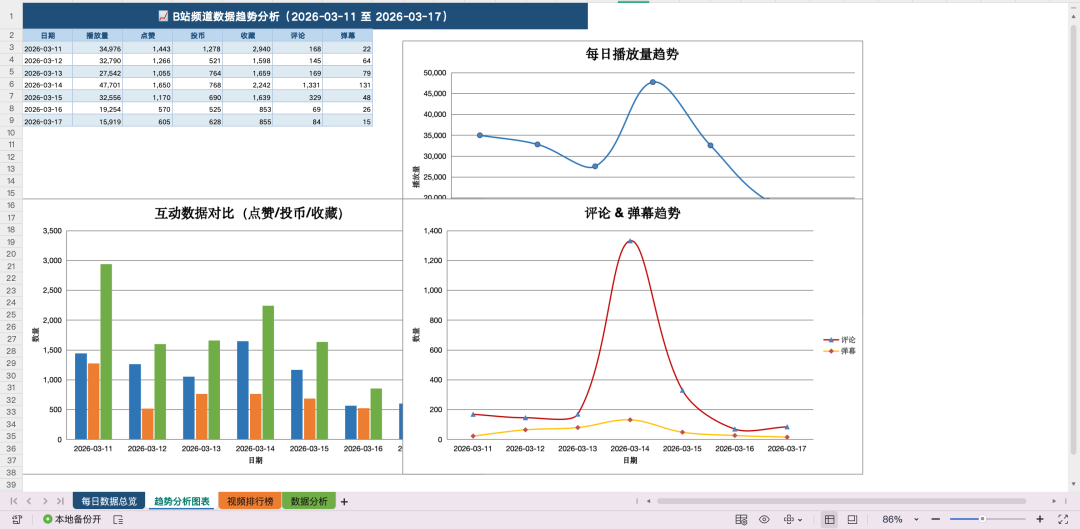Enter full screen mode icon

(1062, 519)
